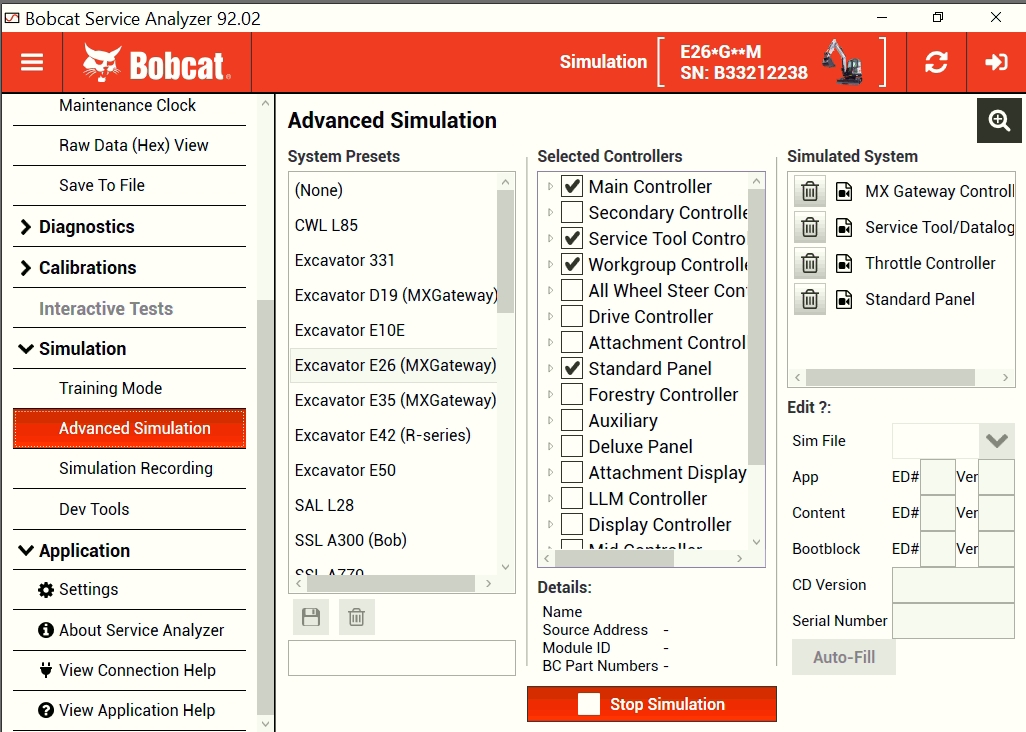Check the Deluxe Panel checkbox
Screen dimensions: 1026x732
coord(571,446)
